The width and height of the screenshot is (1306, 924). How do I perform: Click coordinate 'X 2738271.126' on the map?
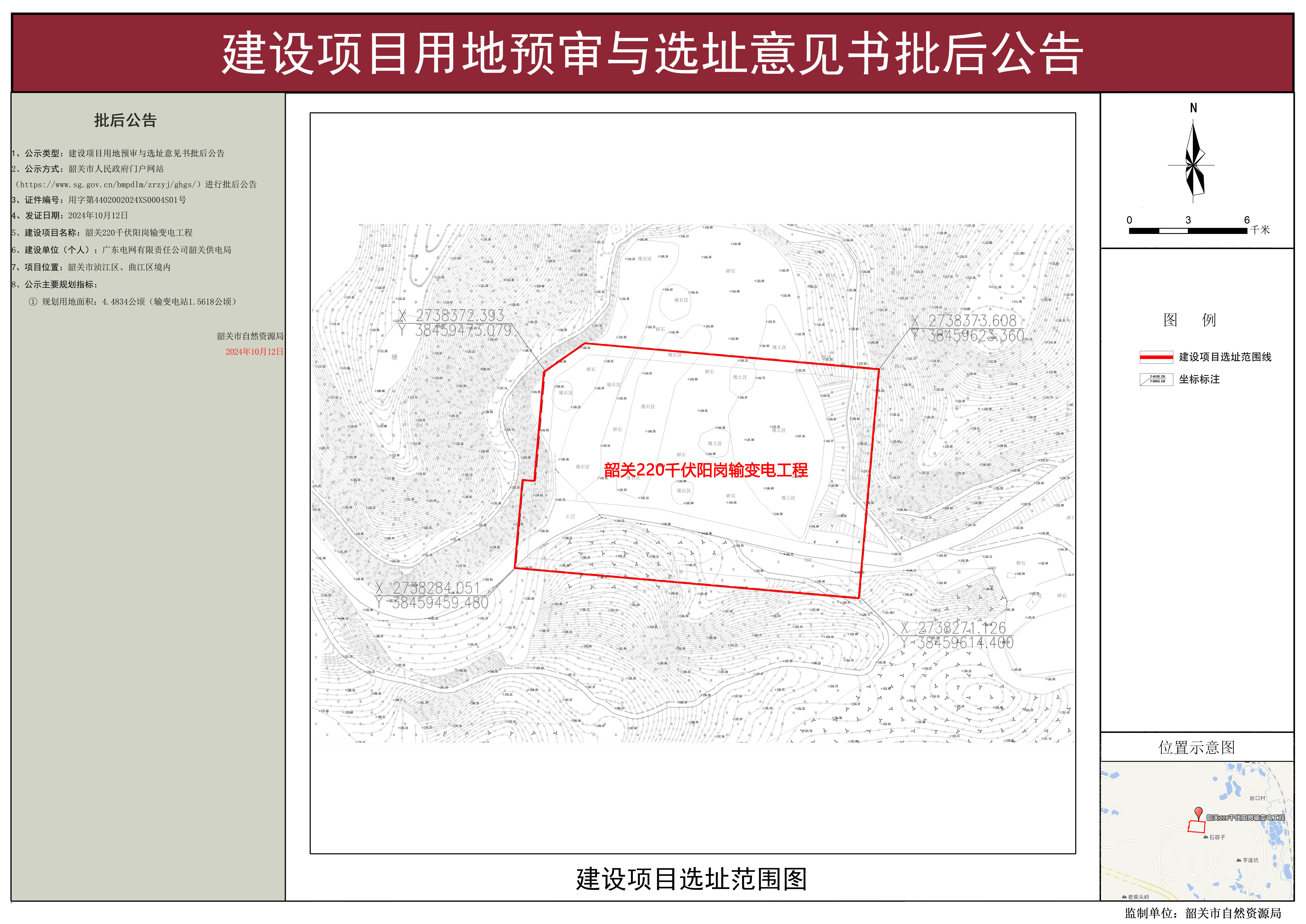click(x=954, y=628)
